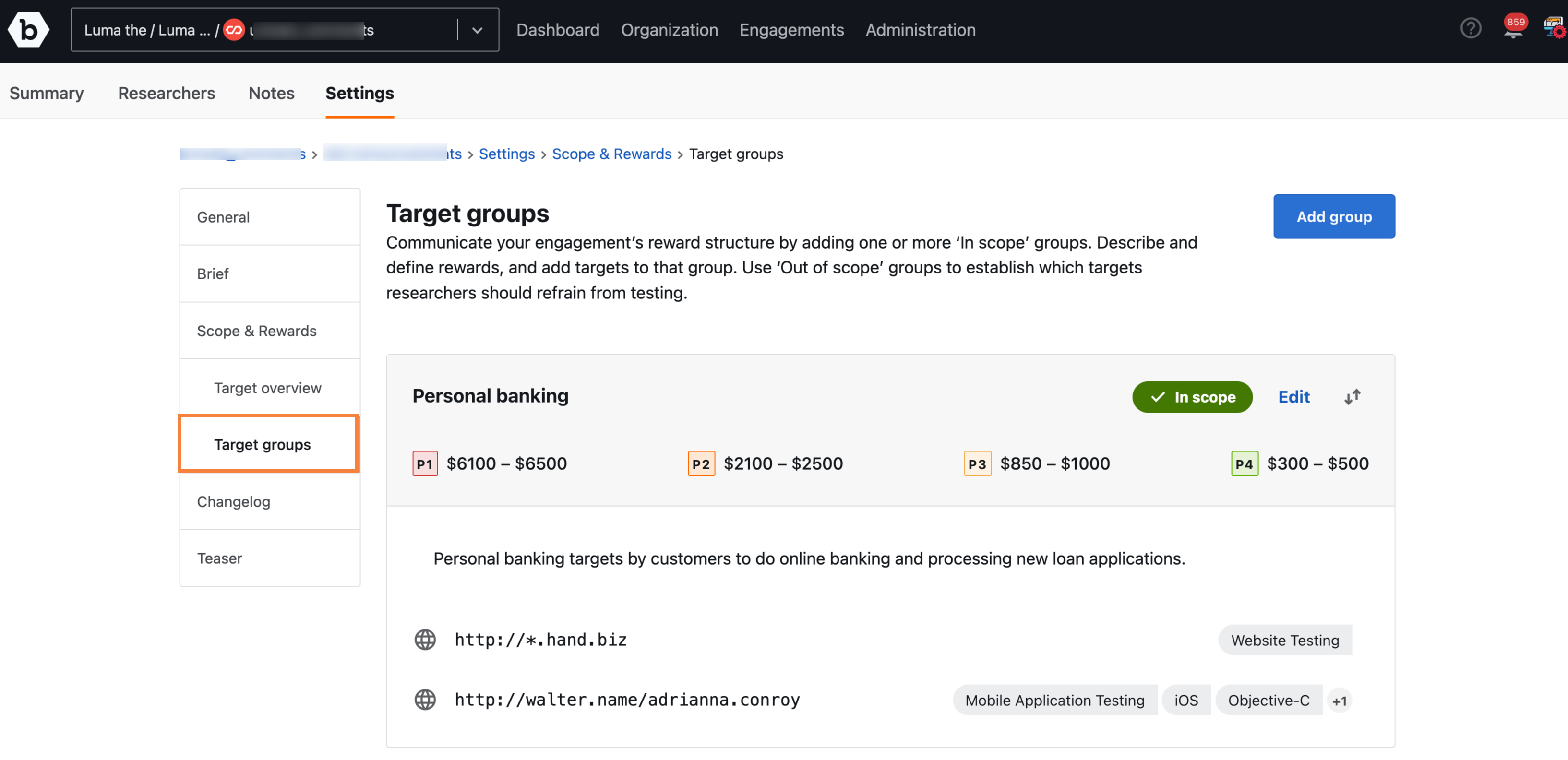Click the P4 priority badge
1568x760 pixels.
click(x=1244, y=463)
